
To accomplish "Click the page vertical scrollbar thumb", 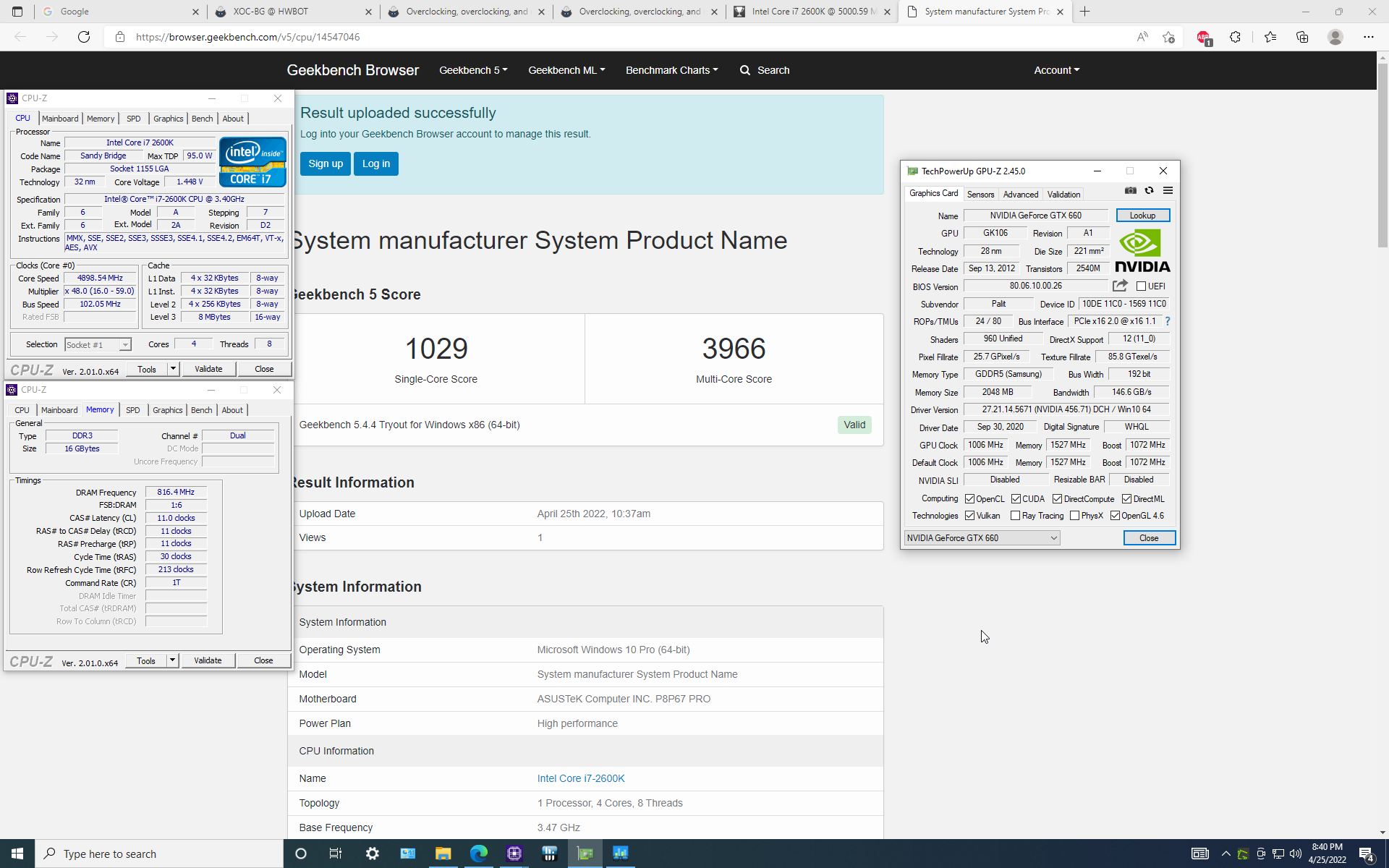I will tap(1382, 156).
